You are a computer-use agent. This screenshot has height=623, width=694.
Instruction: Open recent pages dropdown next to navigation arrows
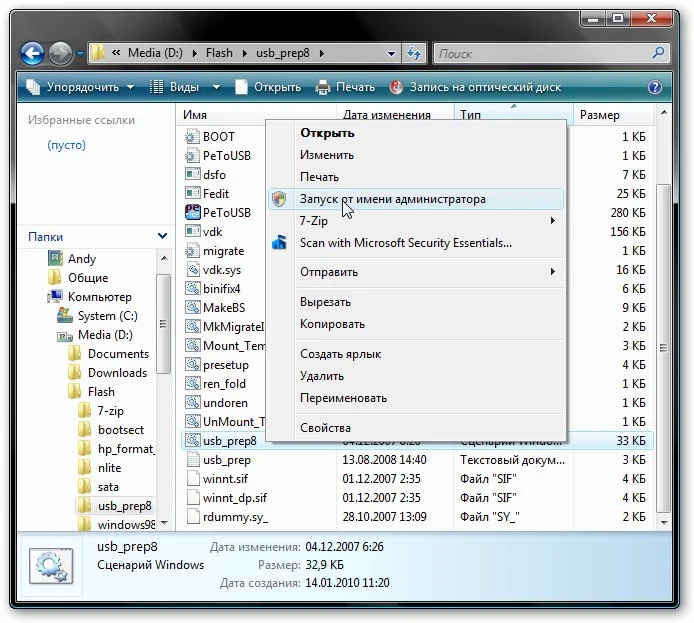[x=80, y=54]
